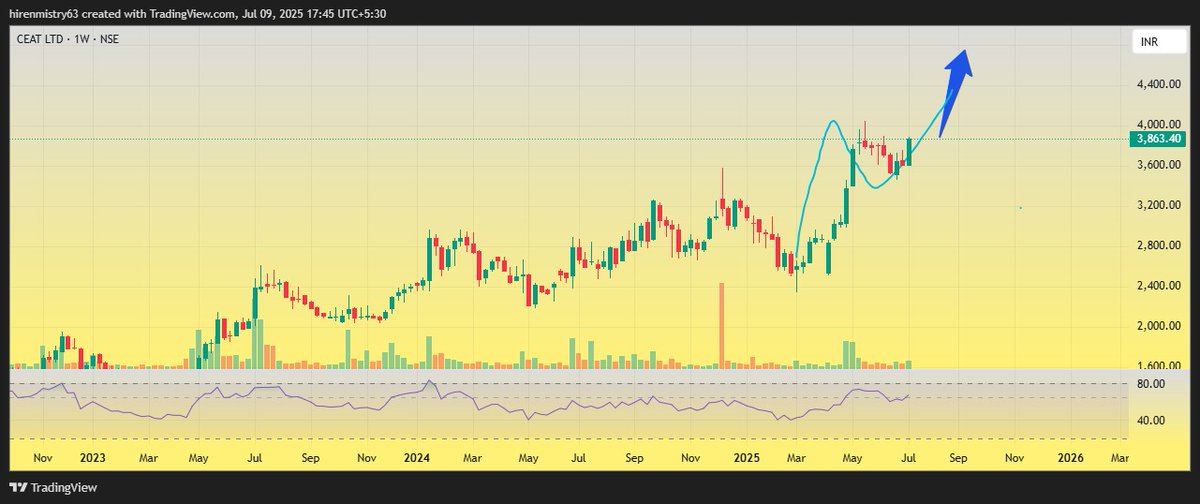This screenshot has width=1200, height=504.
Task: Click the 2024 year label on time axis
Action: pos(416,457)
